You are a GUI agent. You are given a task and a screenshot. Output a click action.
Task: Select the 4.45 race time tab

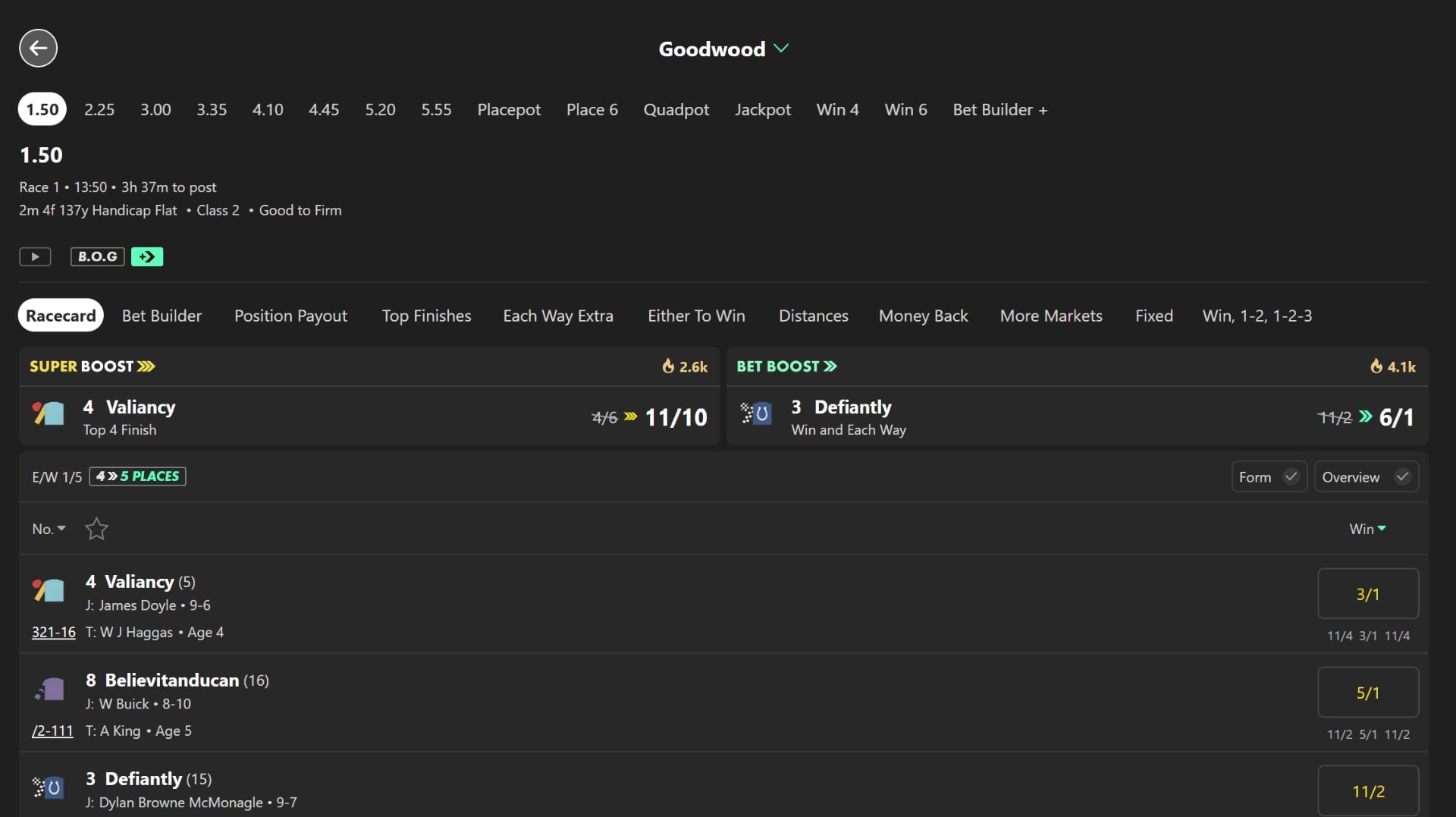[324, 110]
